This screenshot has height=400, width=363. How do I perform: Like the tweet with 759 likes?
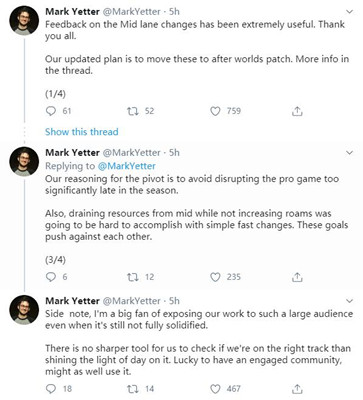[x=215, y=111]
